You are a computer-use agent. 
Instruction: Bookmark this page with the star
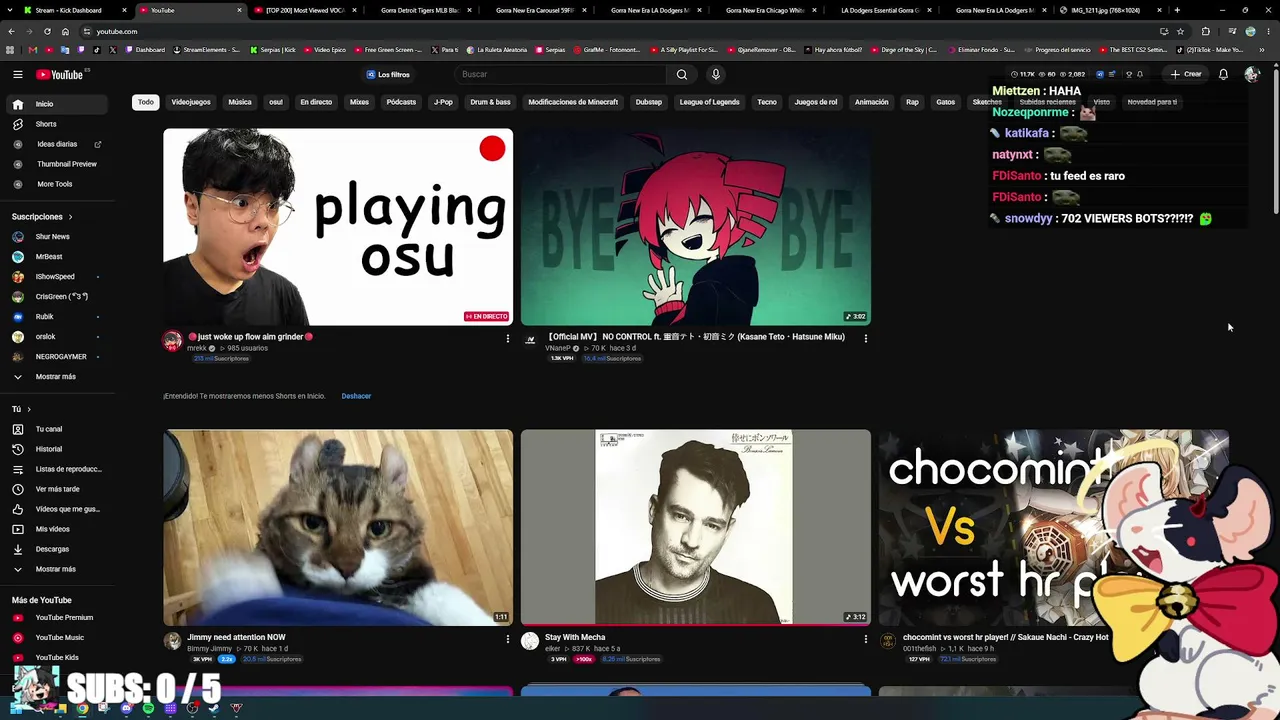pyautogui.click(x=1180, y=31)
